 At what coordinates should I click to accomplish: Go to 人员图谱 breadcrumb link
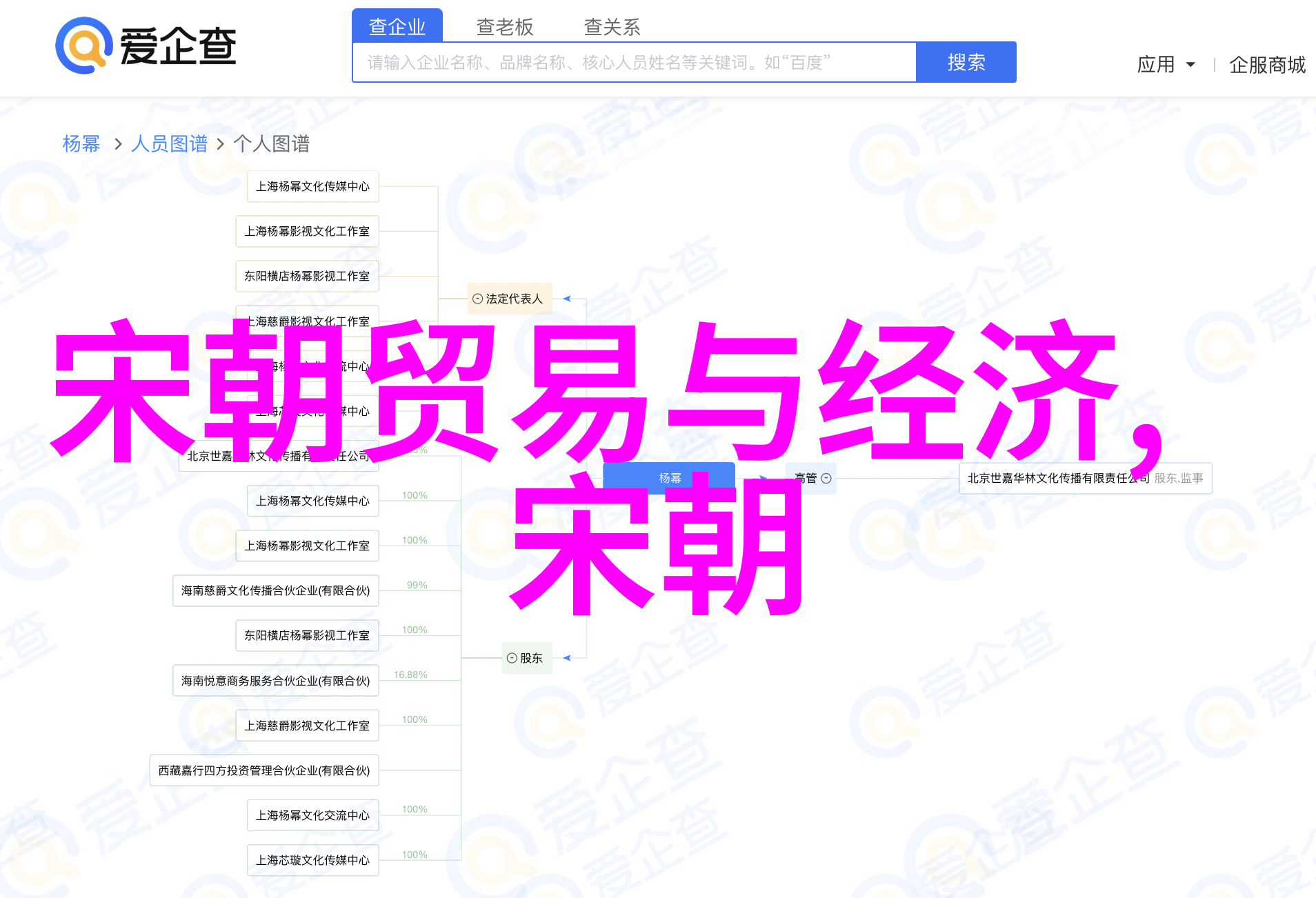[170, 143]
